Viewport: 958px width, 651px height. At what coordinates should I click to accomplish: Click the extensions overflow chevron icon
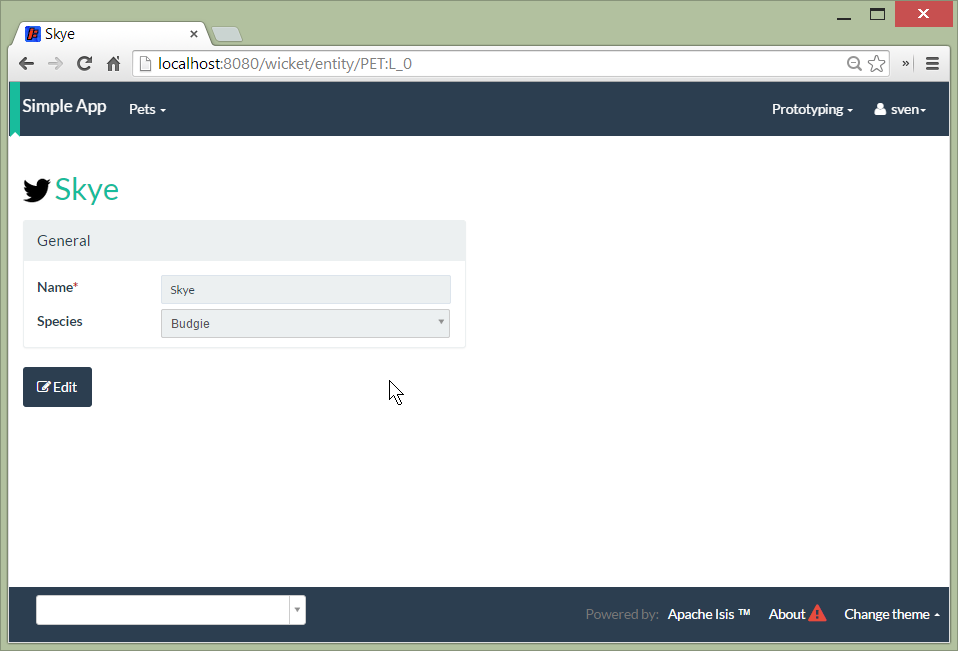(x=906, y=64)
